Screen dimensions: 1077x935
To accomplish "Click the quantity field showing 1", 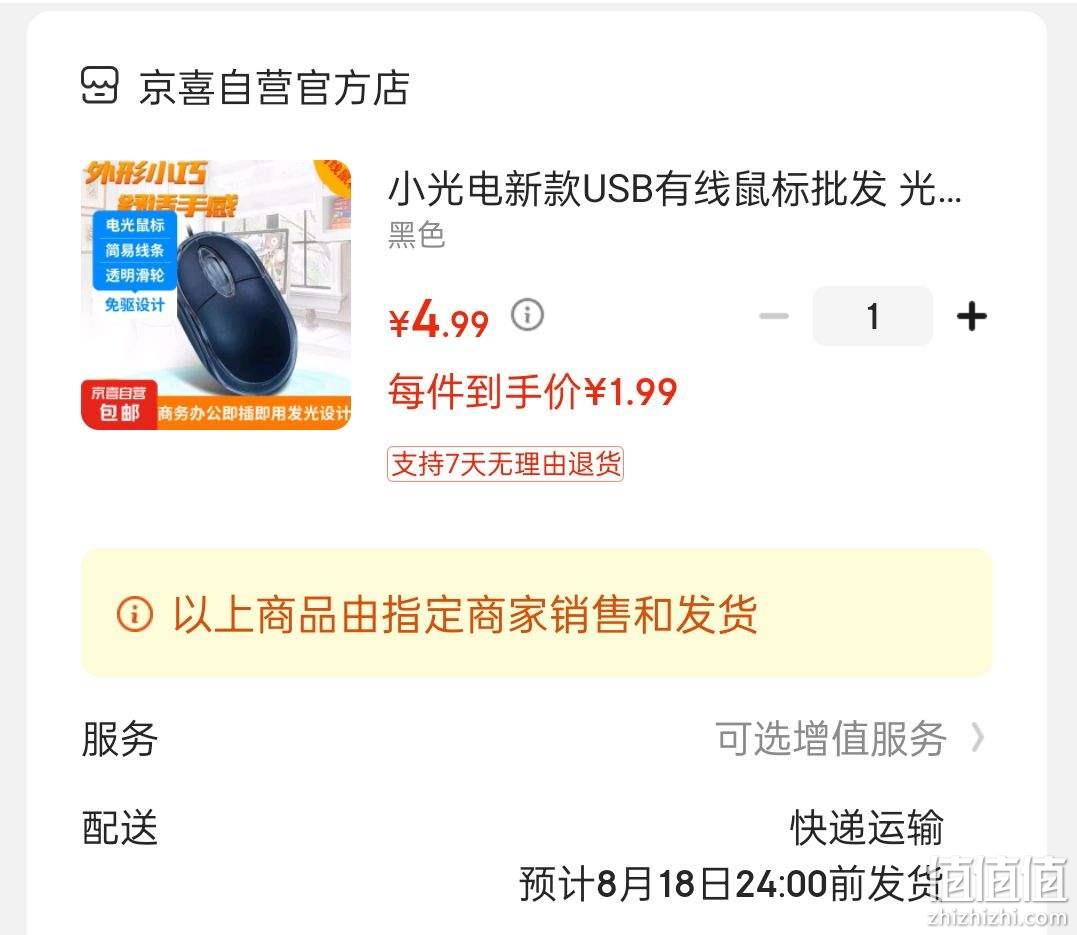I will (x=872, y=316).
